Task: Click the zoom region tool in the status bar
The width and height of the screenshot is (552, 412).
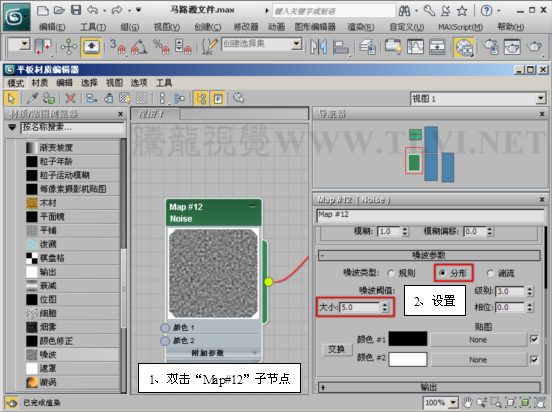Action: (x=496, y=402)
